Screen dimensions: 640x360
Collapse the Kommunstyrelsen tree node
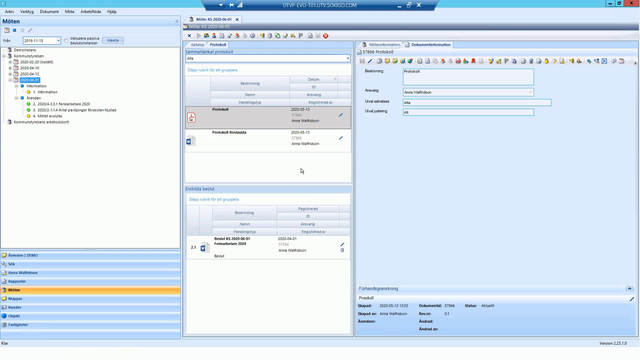point(4,56)
